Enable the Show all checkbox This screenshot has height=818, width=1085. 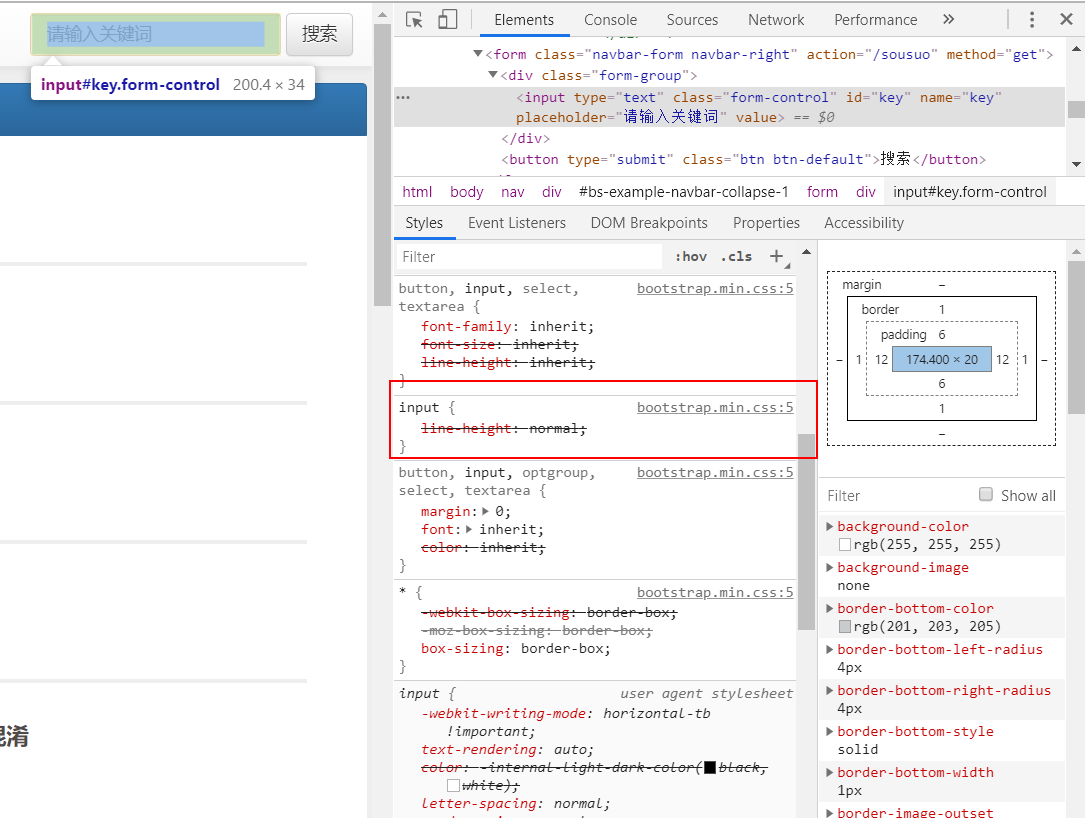[x=985, y=494]
